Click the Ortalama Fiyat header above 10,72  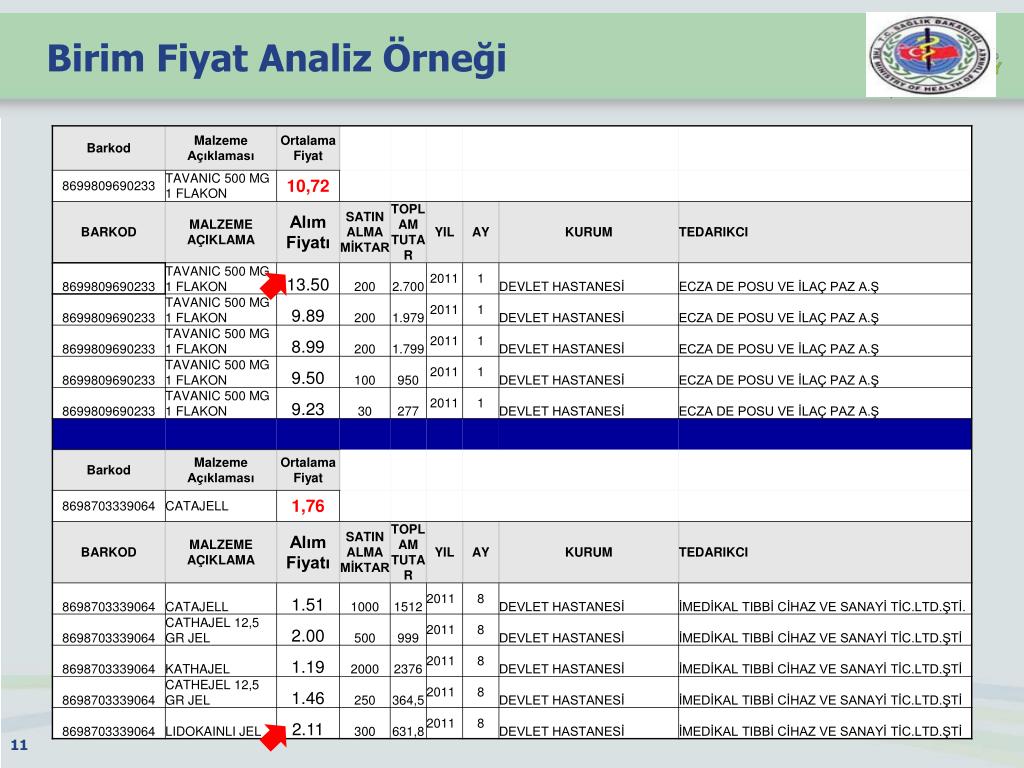tap(308, 148)
